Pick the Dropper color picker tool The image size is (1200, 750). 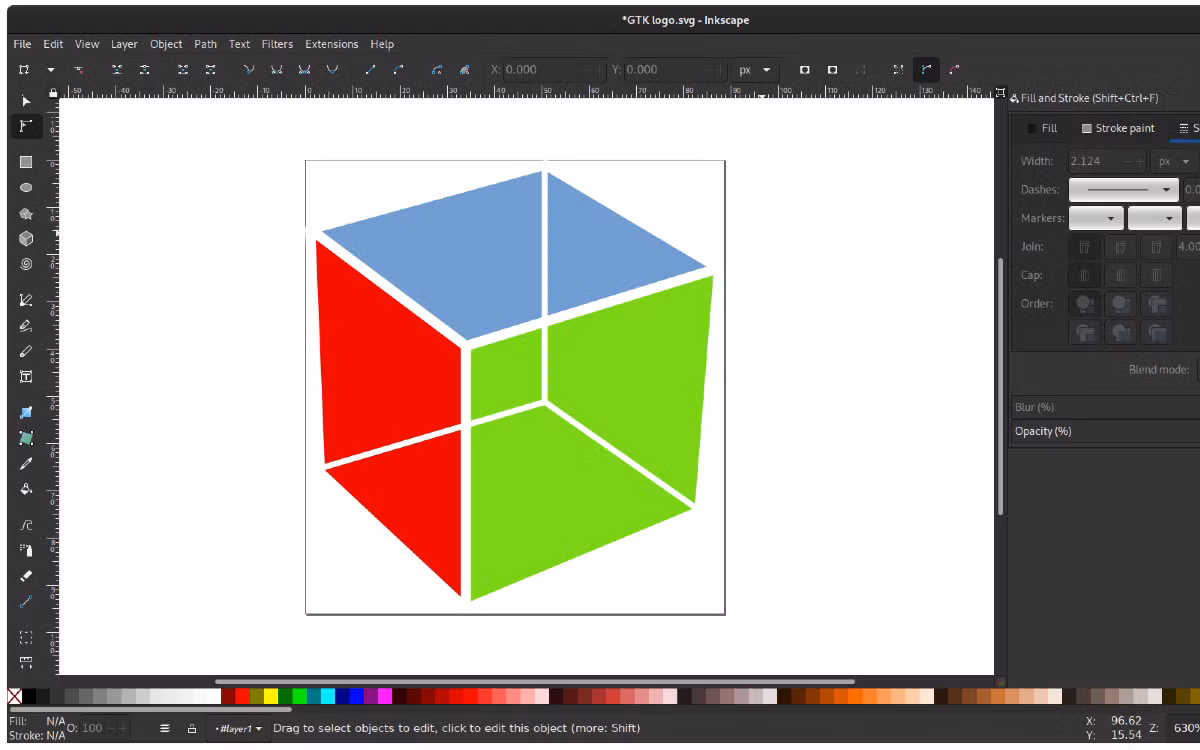pos(26,463)
